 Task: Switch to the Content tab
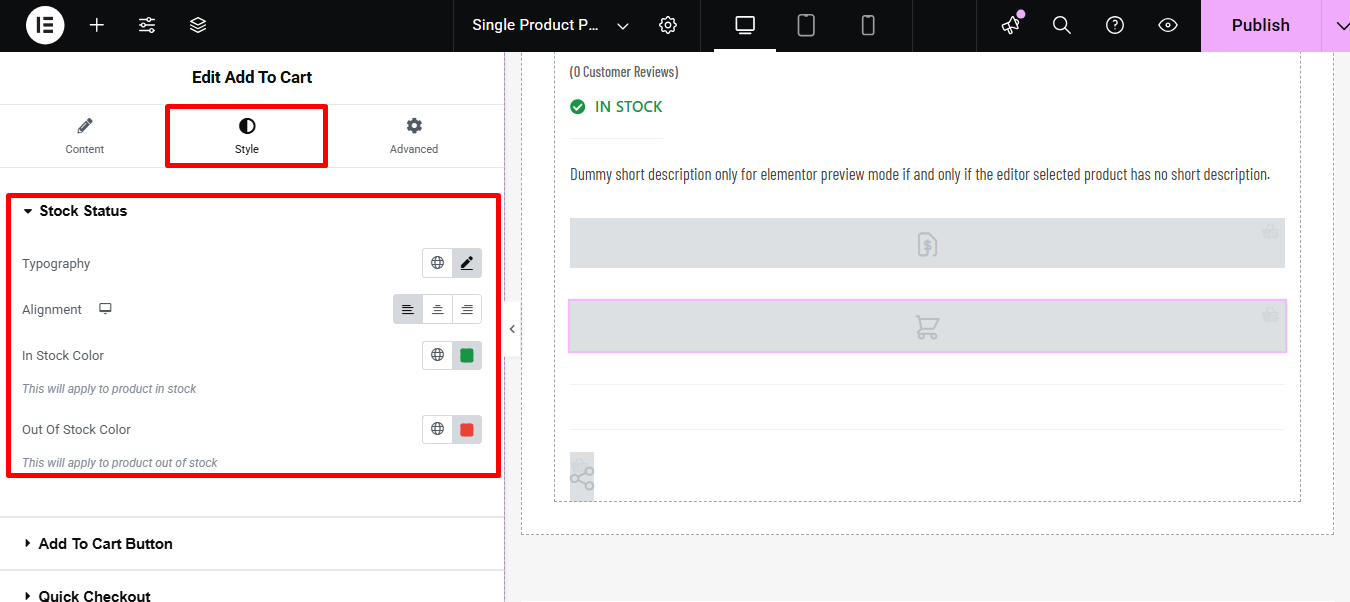84,136
